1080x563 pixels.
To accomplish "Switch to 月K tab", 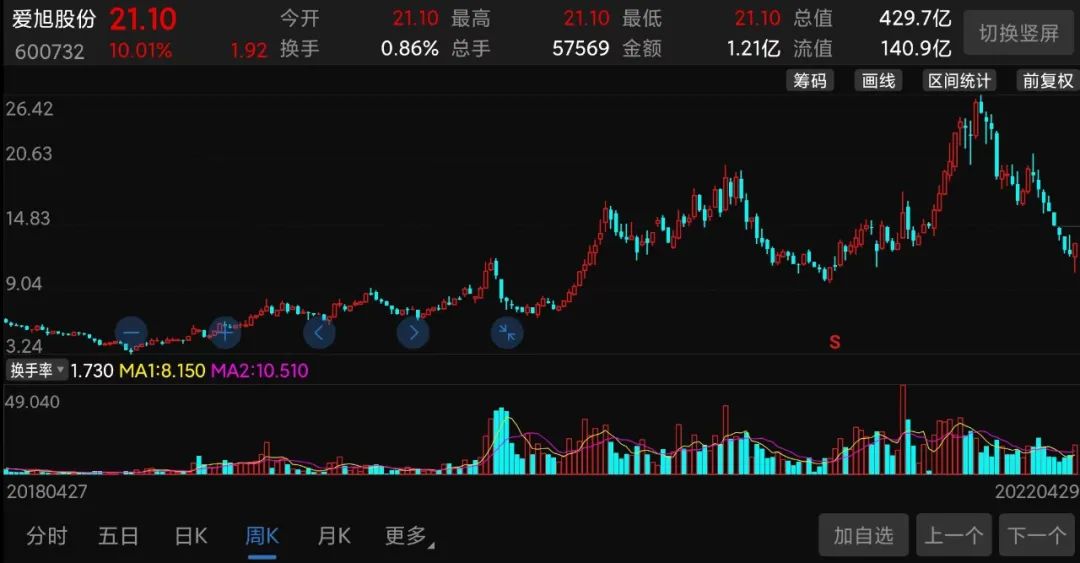I will click(x=334, y=535).
